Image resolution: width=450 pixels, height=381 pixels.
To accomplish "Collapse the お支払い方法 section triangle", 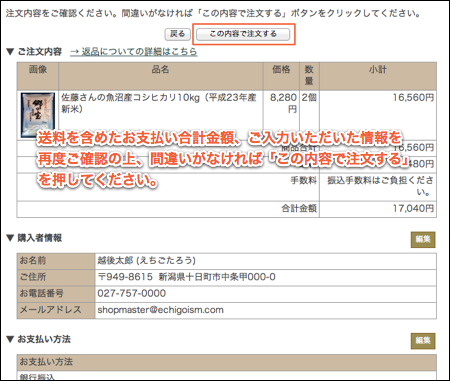I will click(x=10, y=339).
